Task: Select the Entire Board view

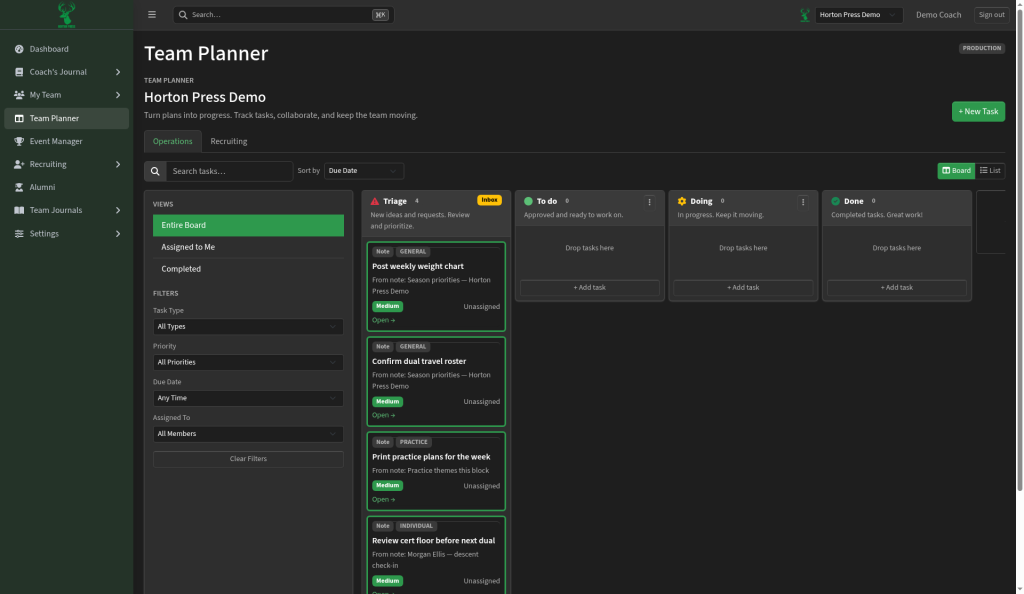Action: click(248, 225)
